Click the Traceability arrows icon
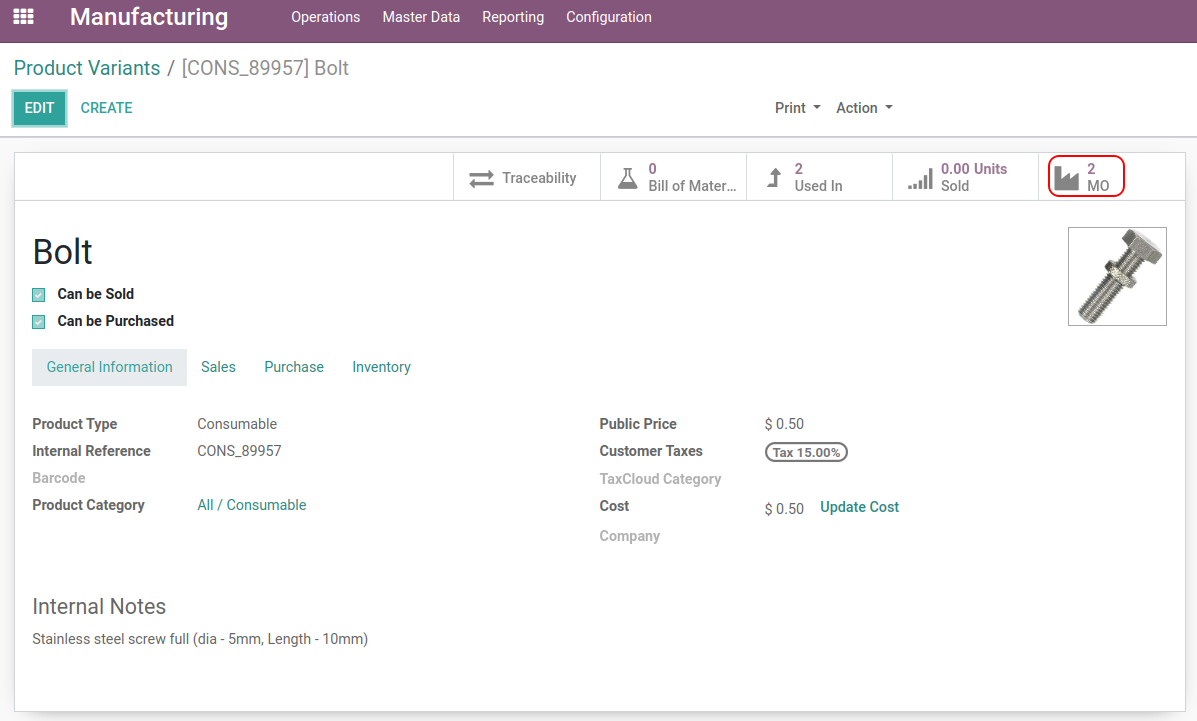The image size is (1197, 721). click(482, 178)
